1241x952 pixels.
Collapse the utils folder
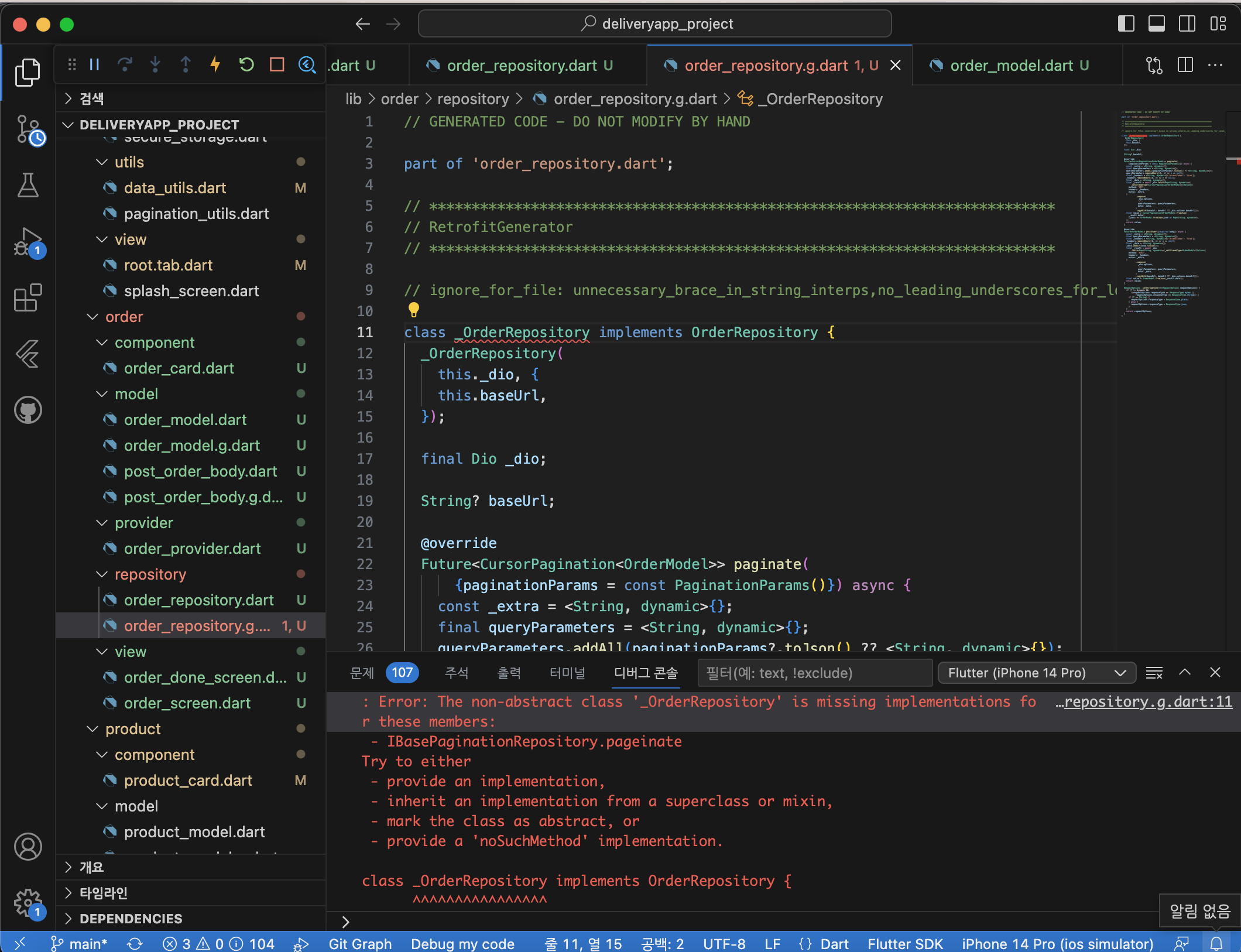pos(191,162)
